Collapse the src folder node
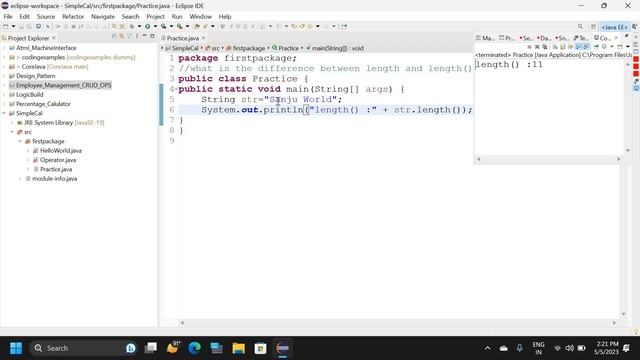 point(12,132)
